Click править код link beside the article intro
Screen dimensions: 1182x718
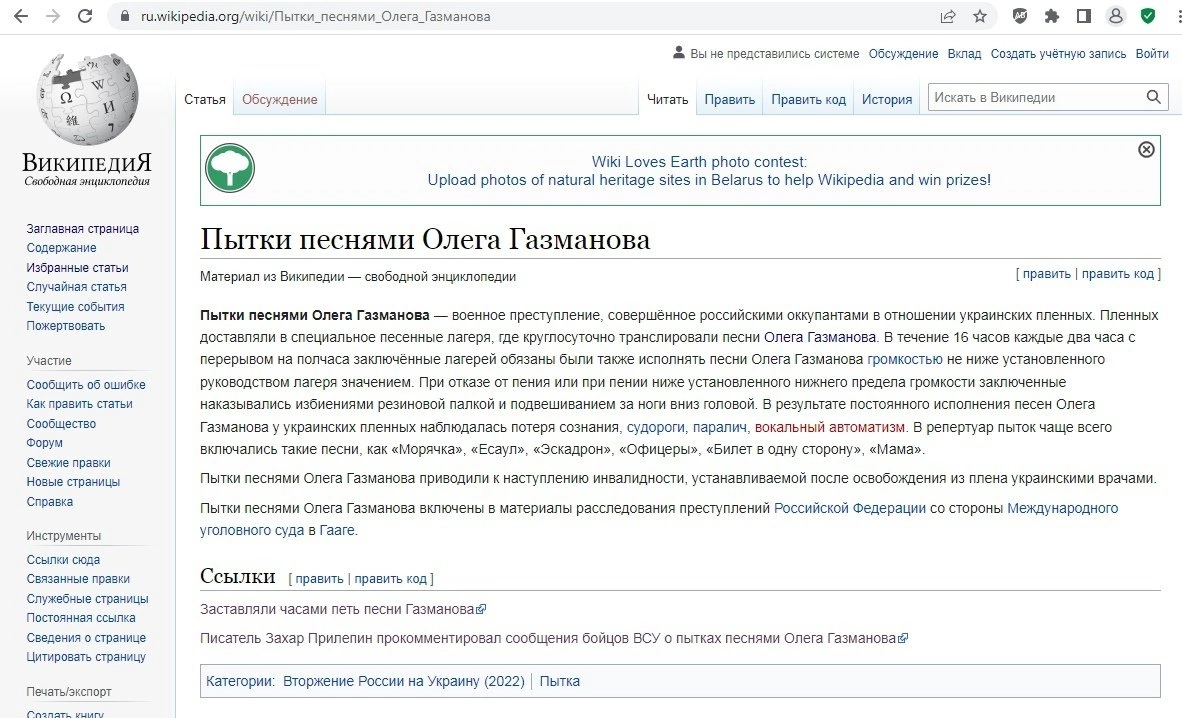tap(1118, 274)
